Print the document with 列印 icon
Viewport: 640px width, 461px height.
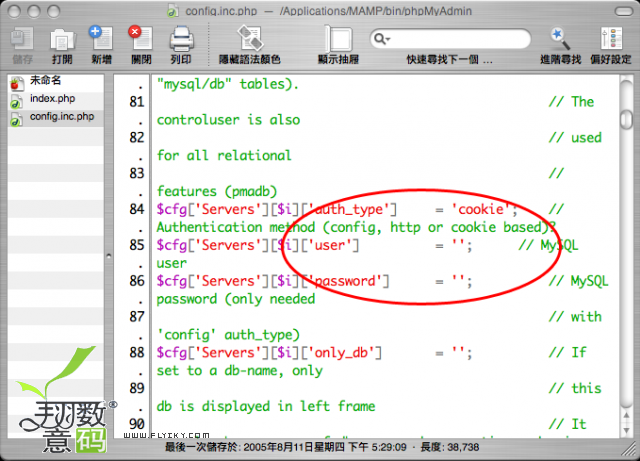tap(181, 39)
